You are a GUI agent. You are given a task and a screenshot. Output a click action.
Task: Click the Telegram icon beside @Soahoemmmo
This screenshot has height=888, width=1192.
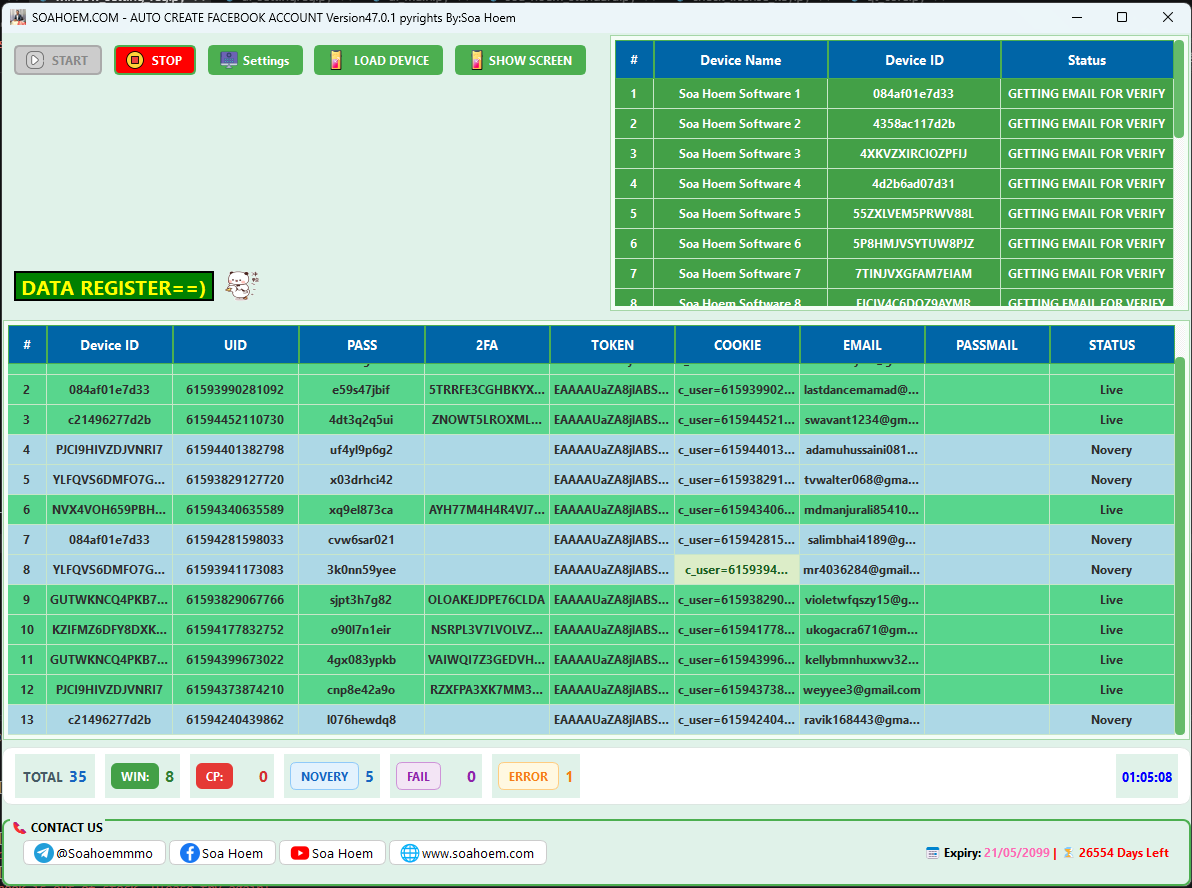pos(44,853)
